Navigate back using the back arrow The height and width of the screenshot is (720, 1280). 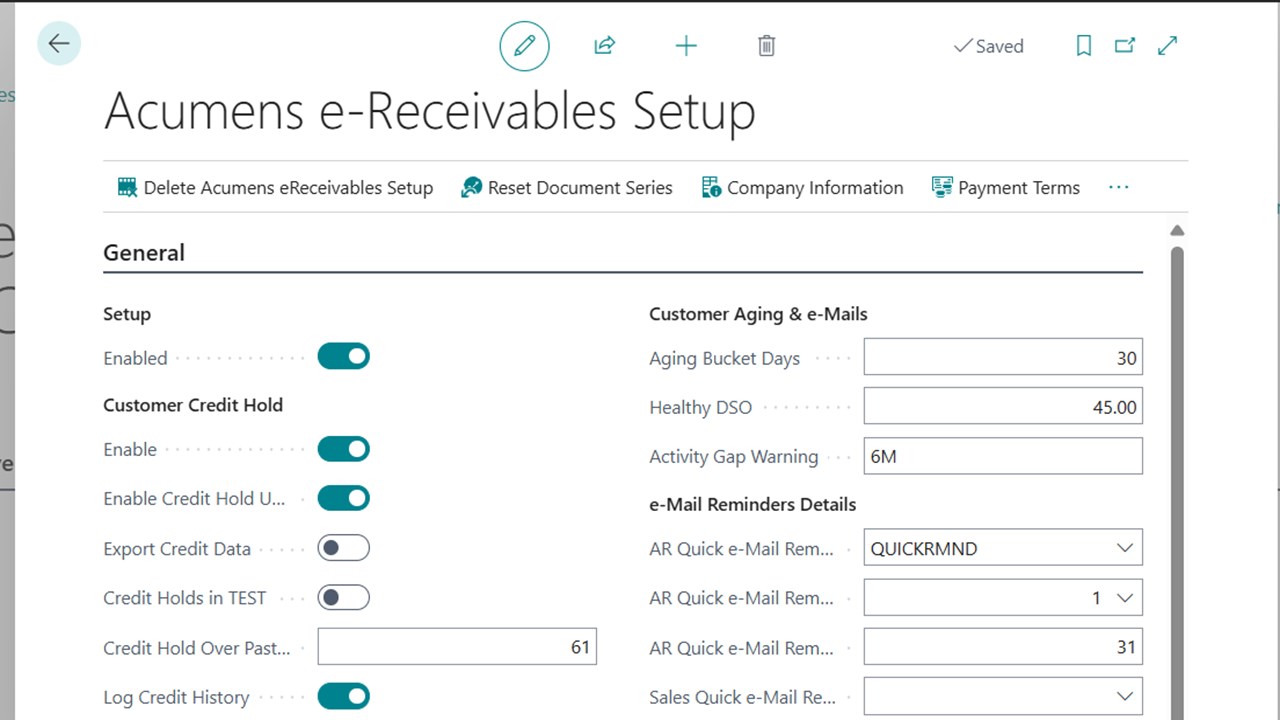(59, 43)
